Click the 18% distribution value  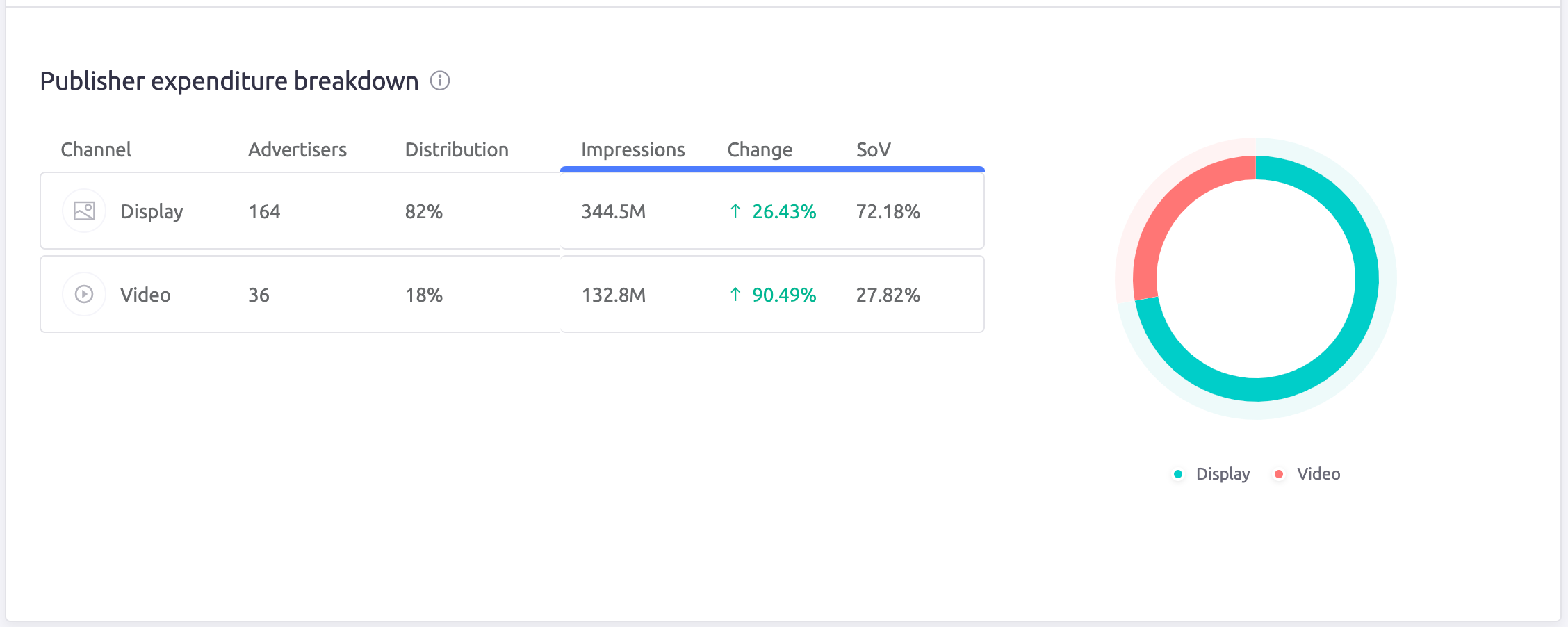pos(424,295)
